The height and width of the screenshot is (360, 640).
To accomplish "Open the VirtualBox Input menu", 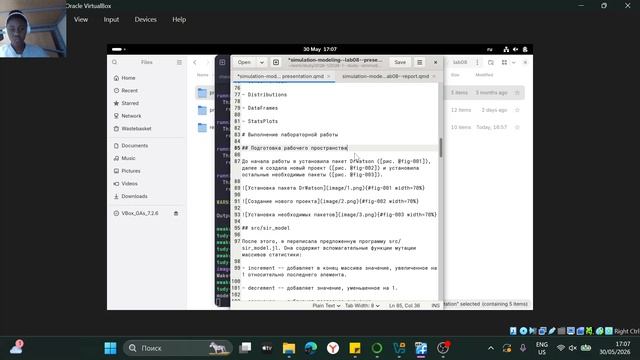I will [111, 20].
